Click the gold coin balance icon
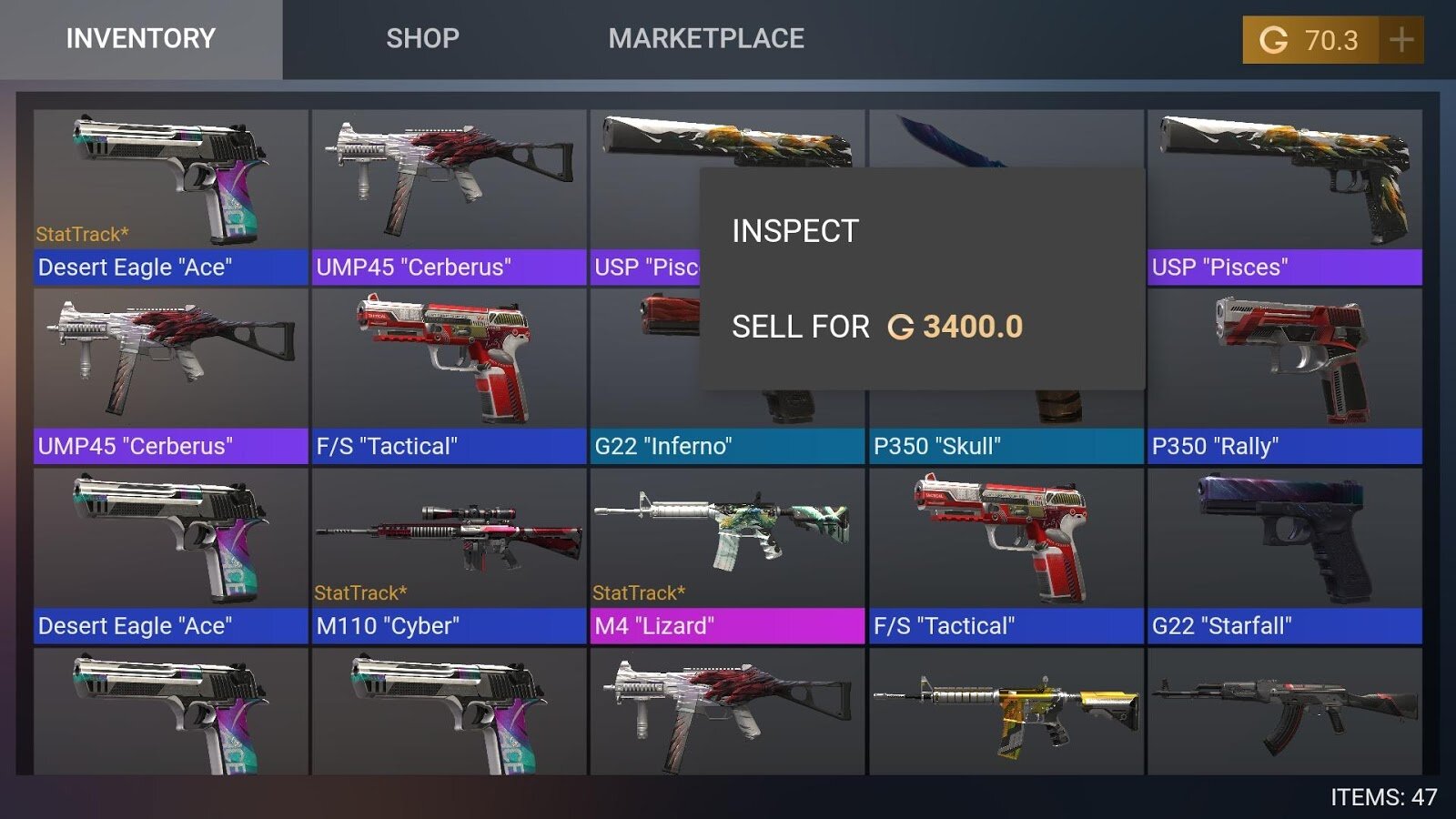1456x819 pixels. [x=1273, y=40]
